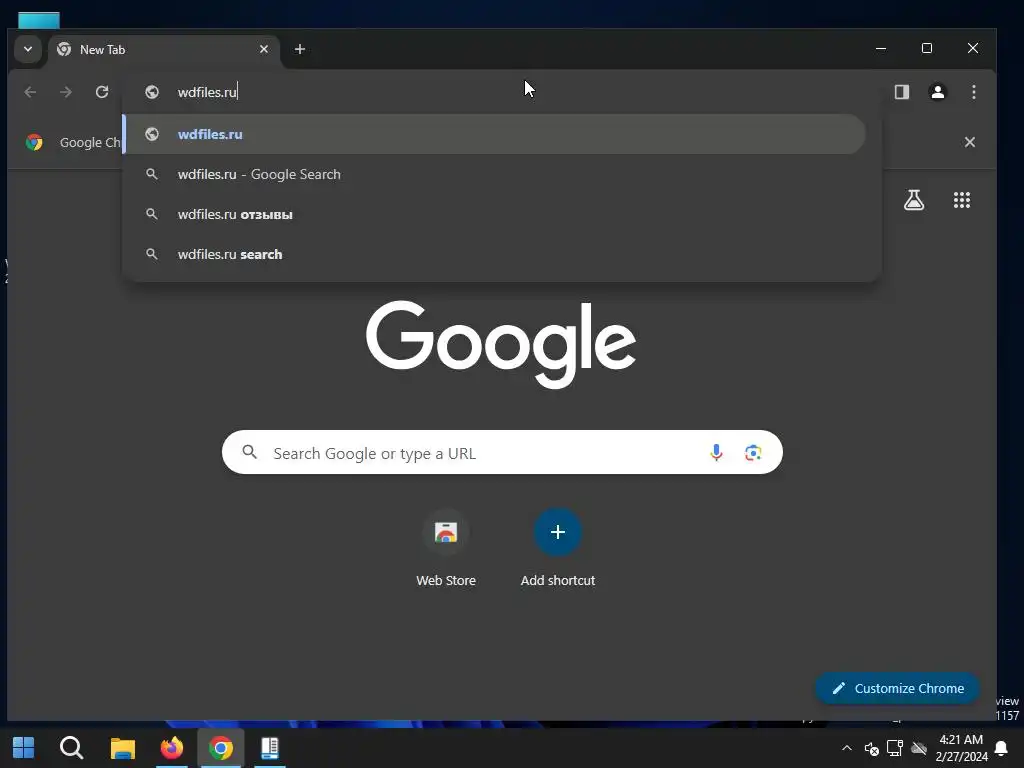
Task: Open Chrome's three-dot menu
Action: (x=974, y=92)
